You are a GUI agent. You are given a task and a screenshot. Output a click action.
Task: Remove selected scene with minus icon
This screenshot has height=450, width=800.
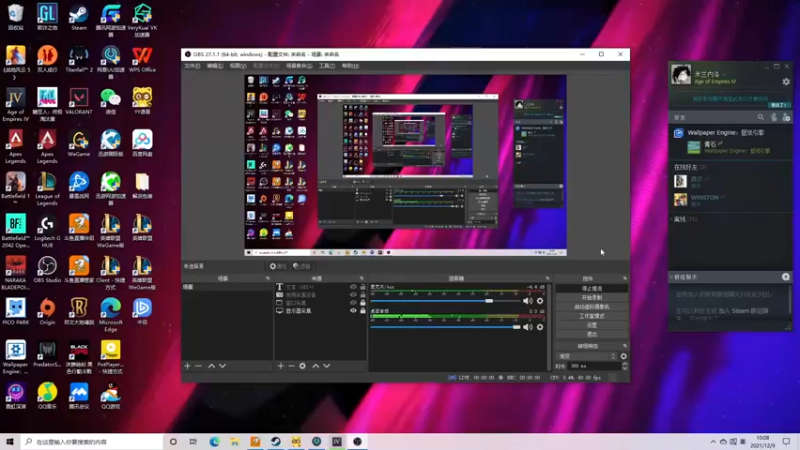click(x=198, y=366)
